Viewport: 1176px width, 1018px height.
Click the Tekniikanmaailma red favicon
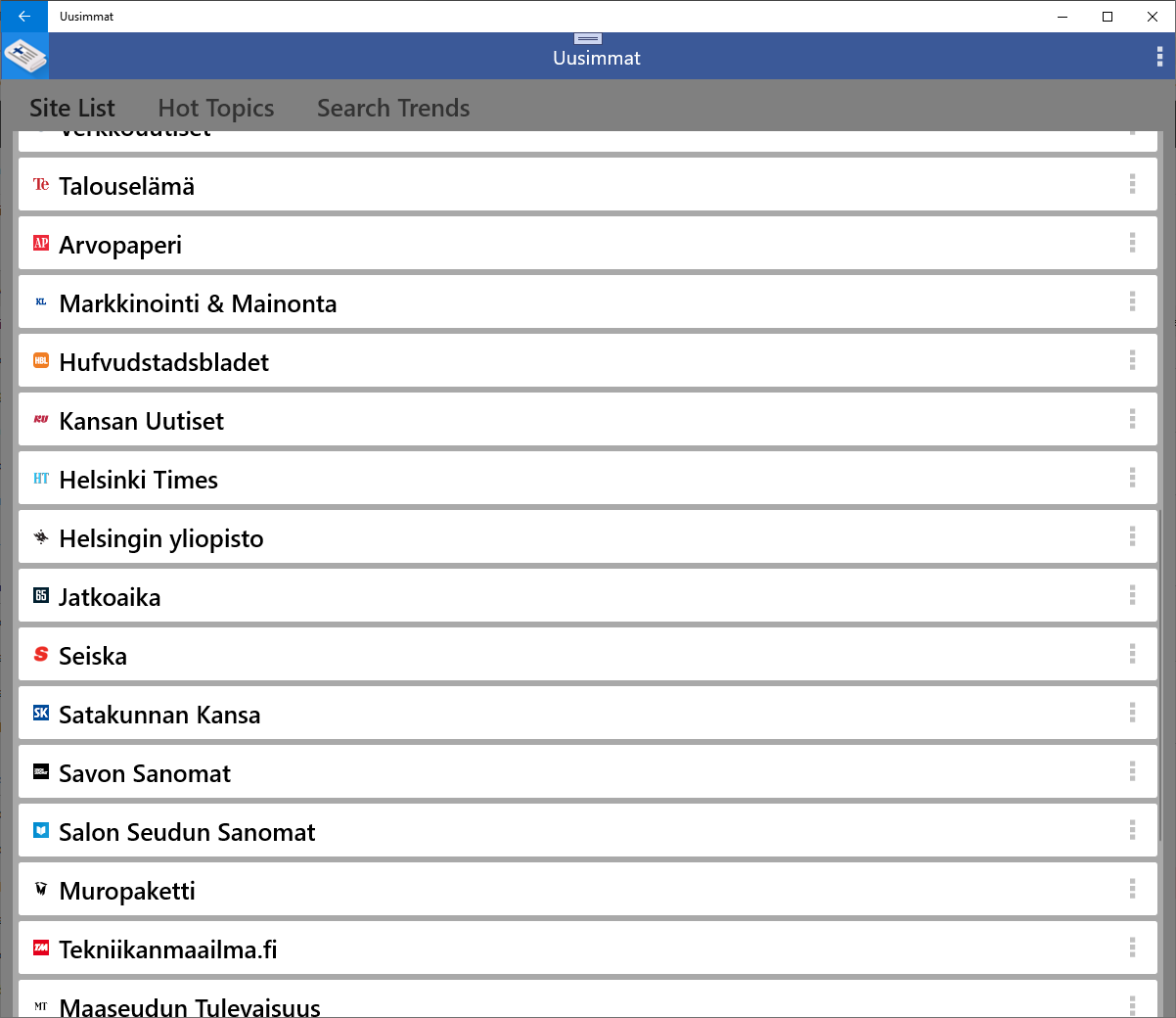click(41, 948)
